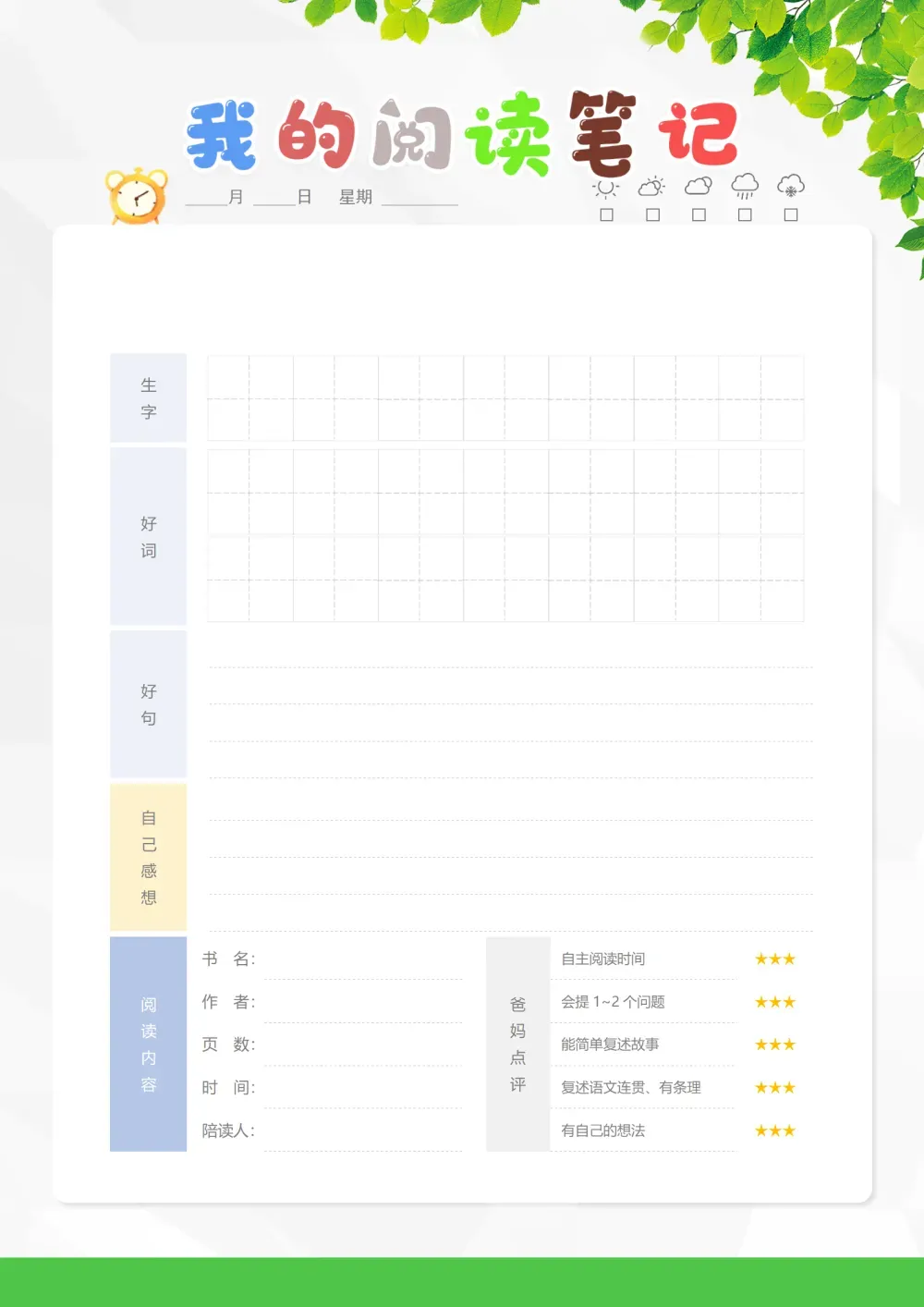Click the red 记 title character

pyautogui.click(x=699, y=135)
